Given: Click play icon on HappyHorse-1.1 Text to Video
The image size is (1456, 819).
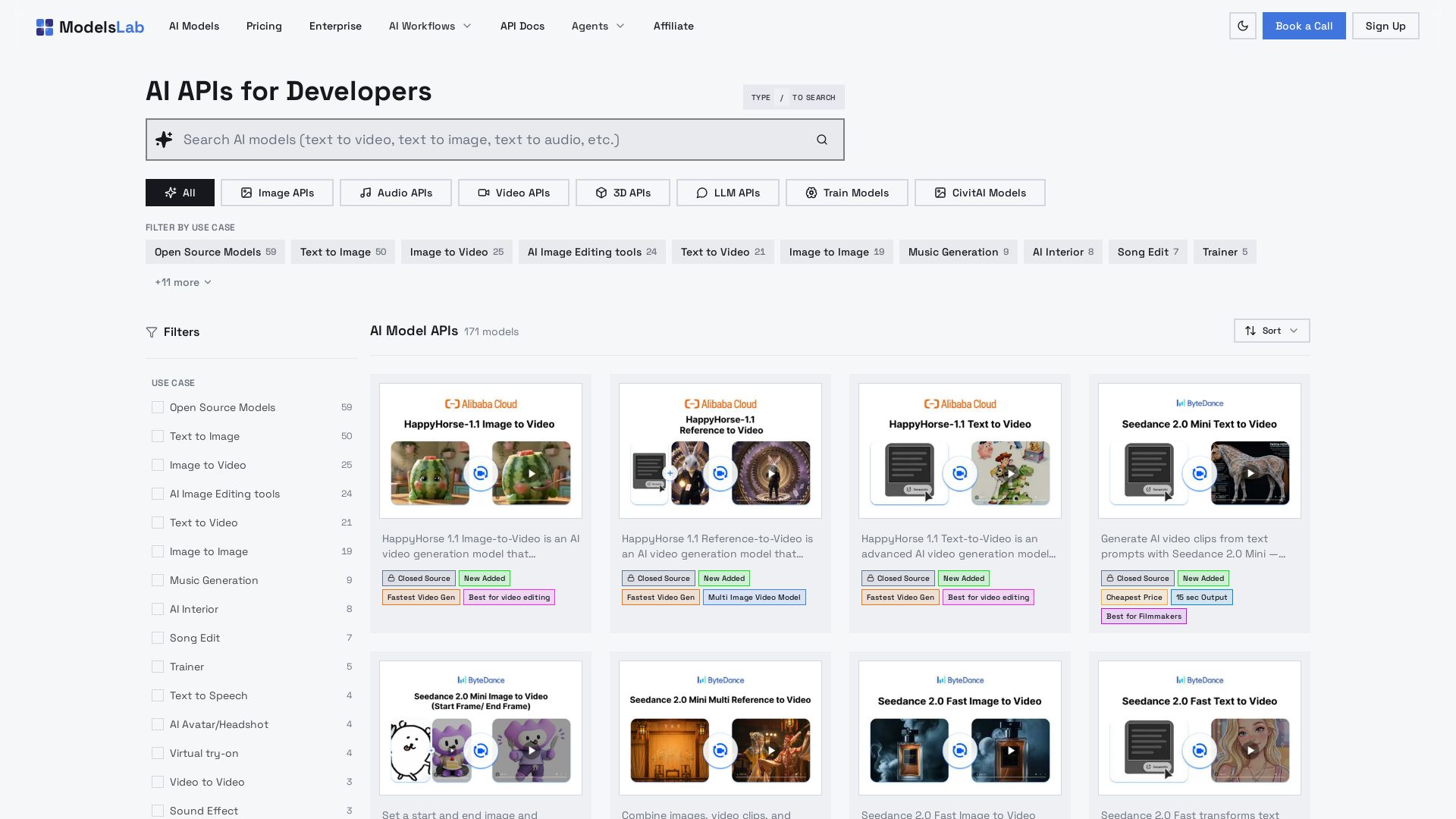Looking at the screenshot, I should pos(1011,473).
